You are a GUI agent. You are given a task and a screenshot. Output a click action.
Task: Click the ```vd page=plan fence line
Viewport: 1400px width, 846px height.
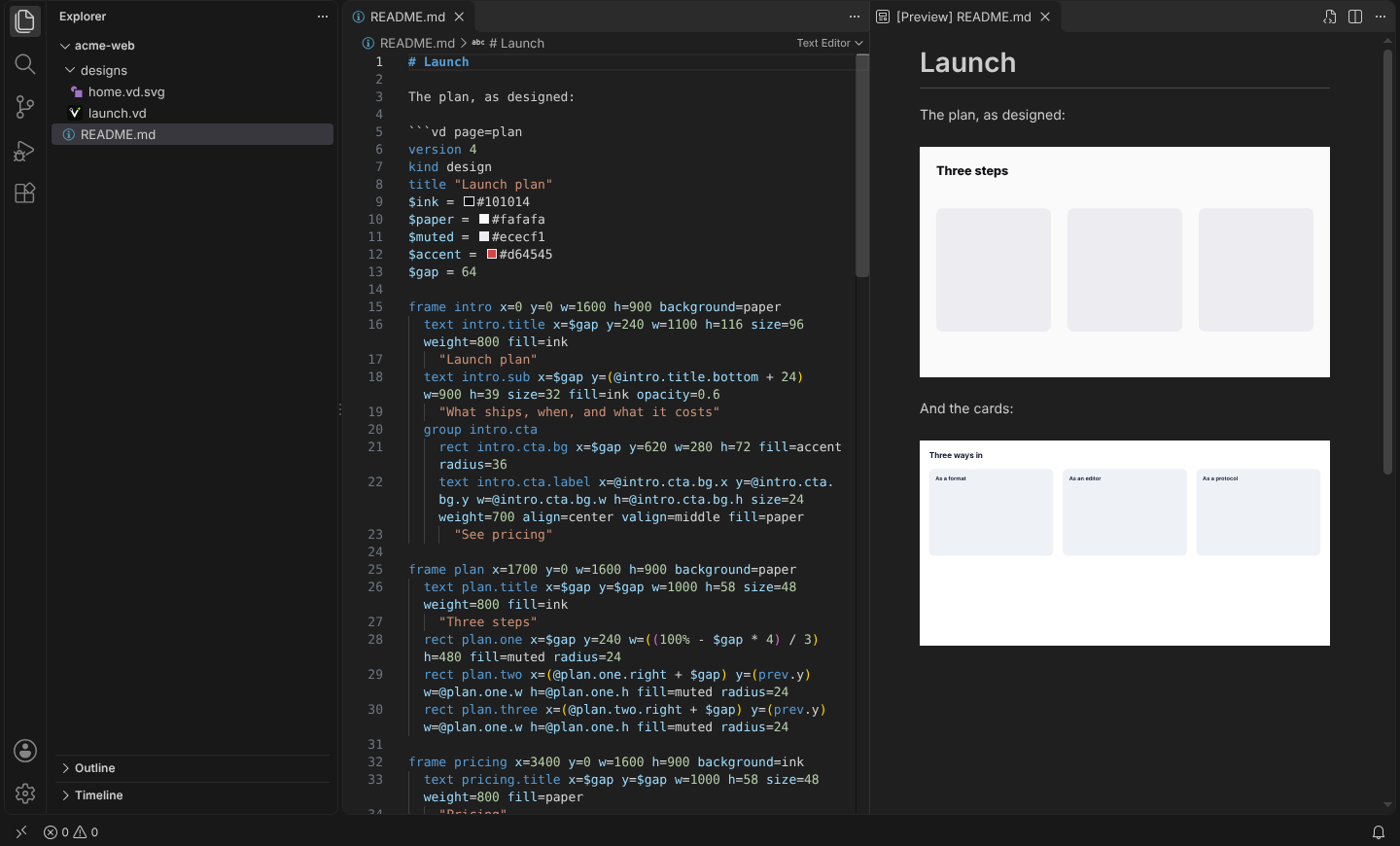tap(466, 132)
